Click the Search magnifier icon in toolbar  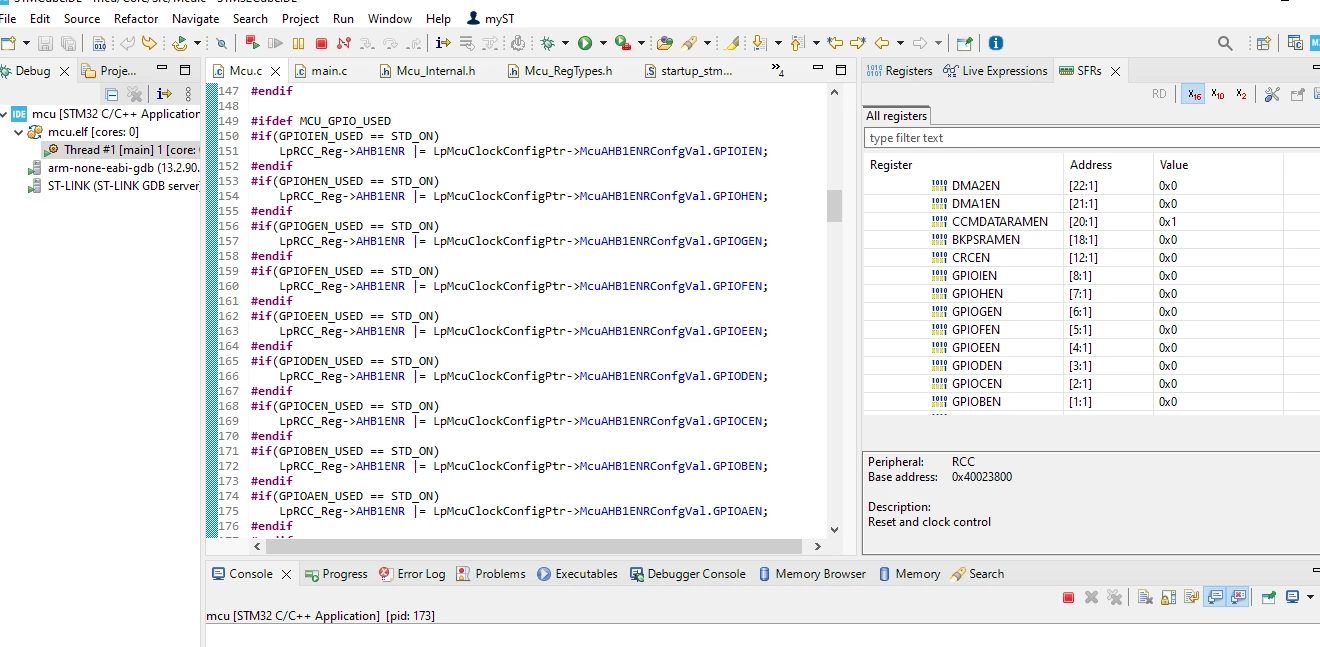point(1225,43)
